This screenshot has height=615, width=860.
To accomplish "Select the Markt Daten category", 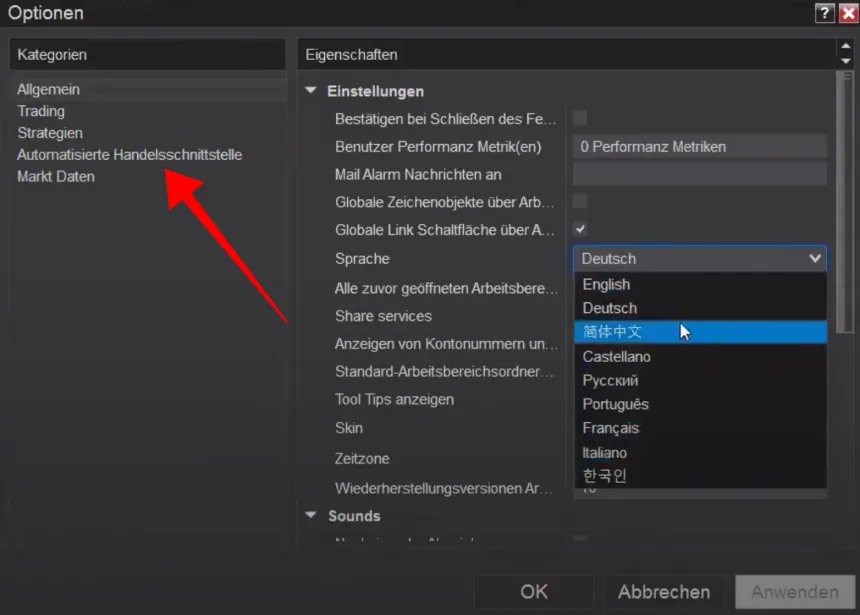I will (x=56, y=177).
